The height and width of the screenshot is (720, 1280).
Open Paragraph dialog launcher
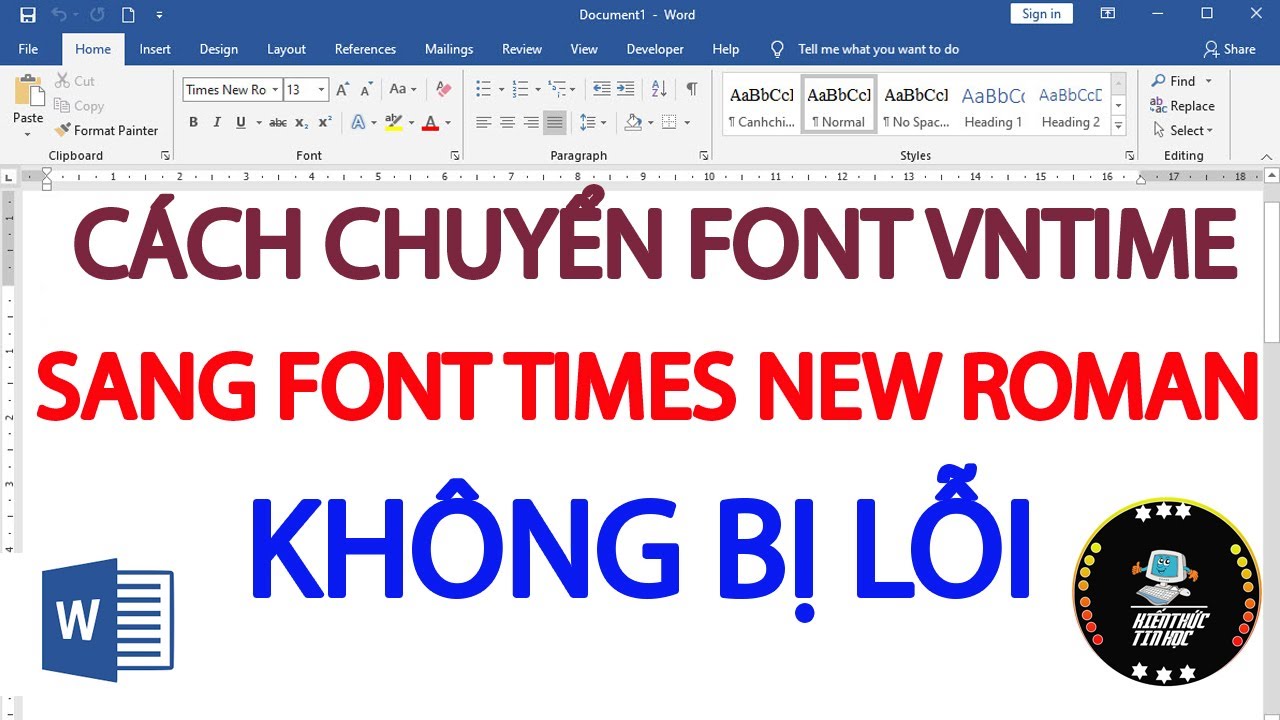[704, 155]
